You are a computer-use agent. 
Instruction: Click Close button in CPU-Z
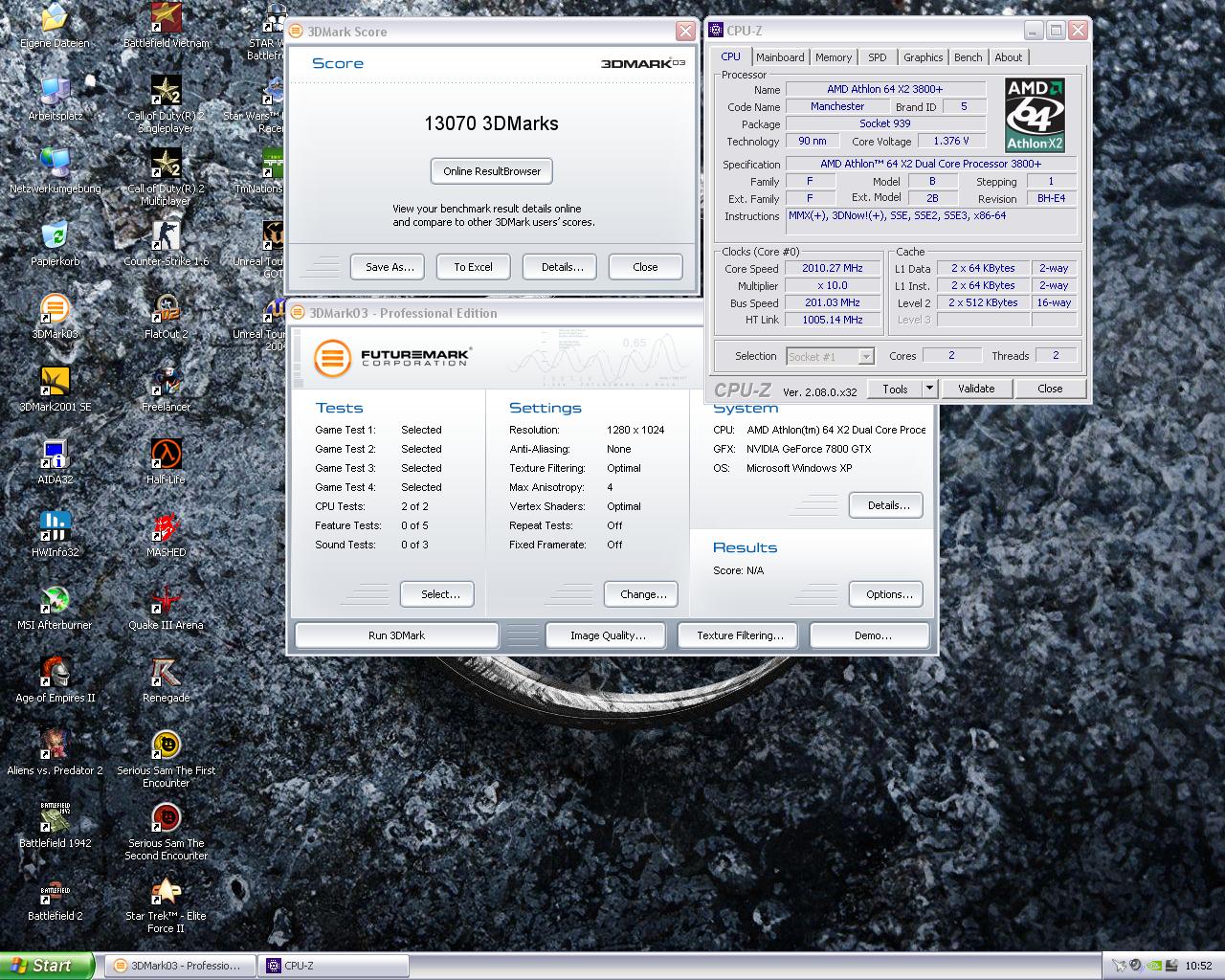[x=1050, y=389]
